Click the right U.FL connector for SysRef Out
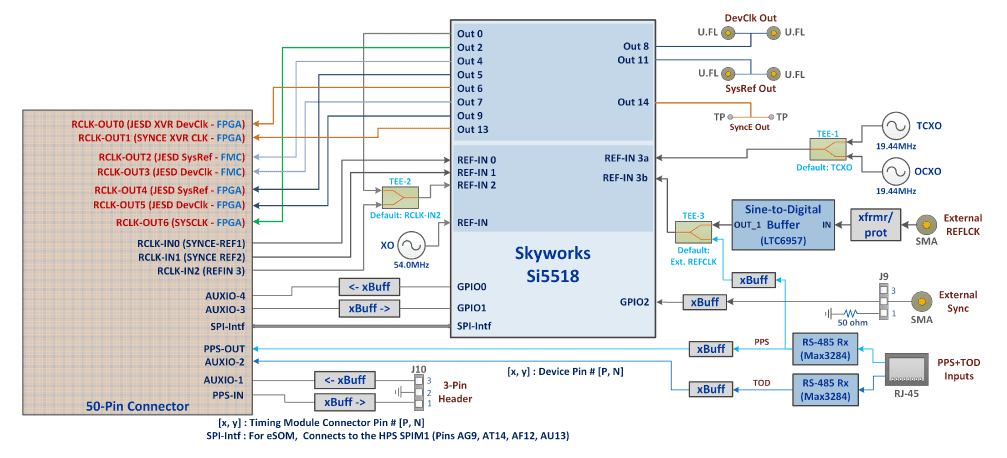This screenshot has width=1007, height=458. coord(774,73)
